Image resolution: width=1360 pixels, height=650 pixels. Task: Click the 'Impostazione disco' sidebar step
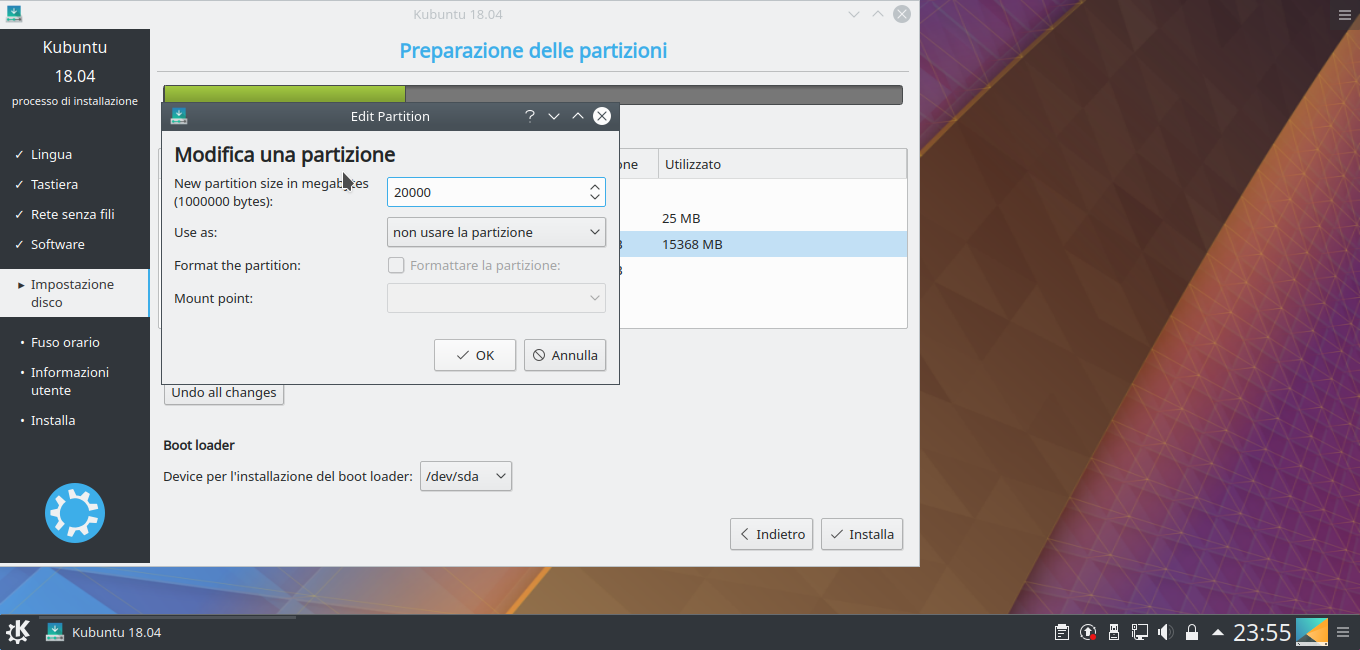75,293
